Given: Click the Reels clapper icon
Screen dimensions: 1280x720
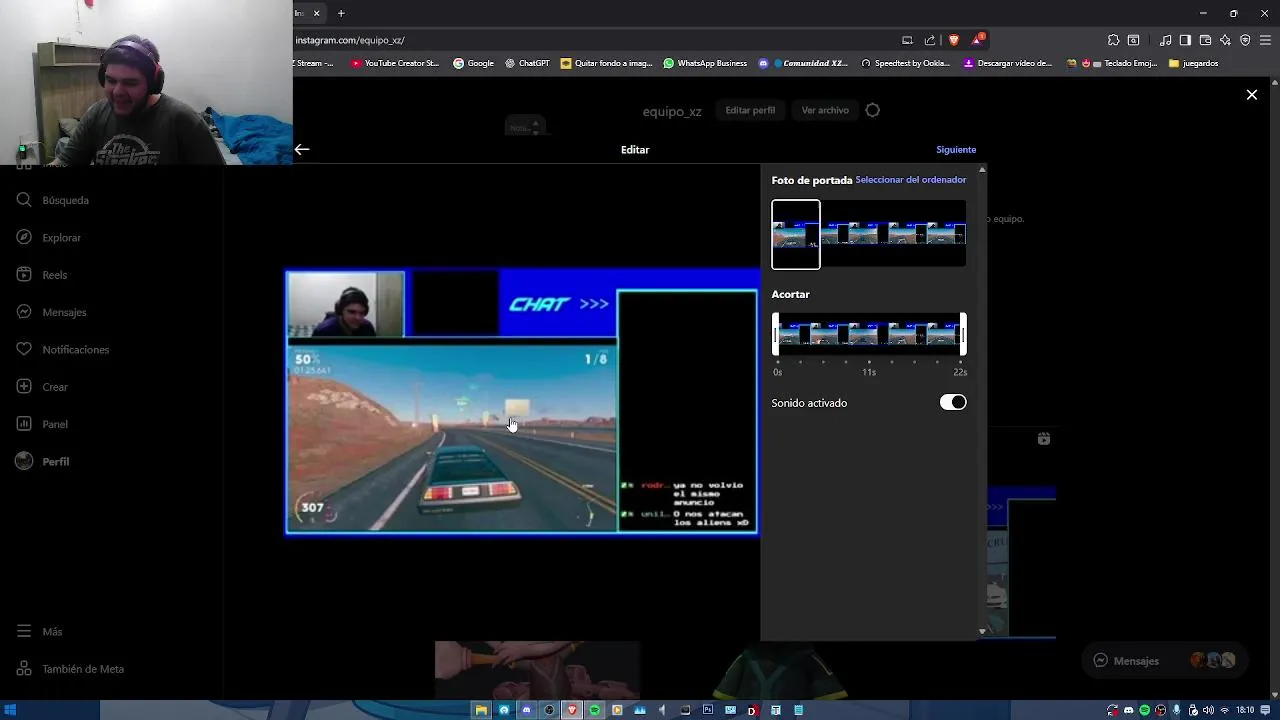Looking at the screenshot, I should pos(25,274).
